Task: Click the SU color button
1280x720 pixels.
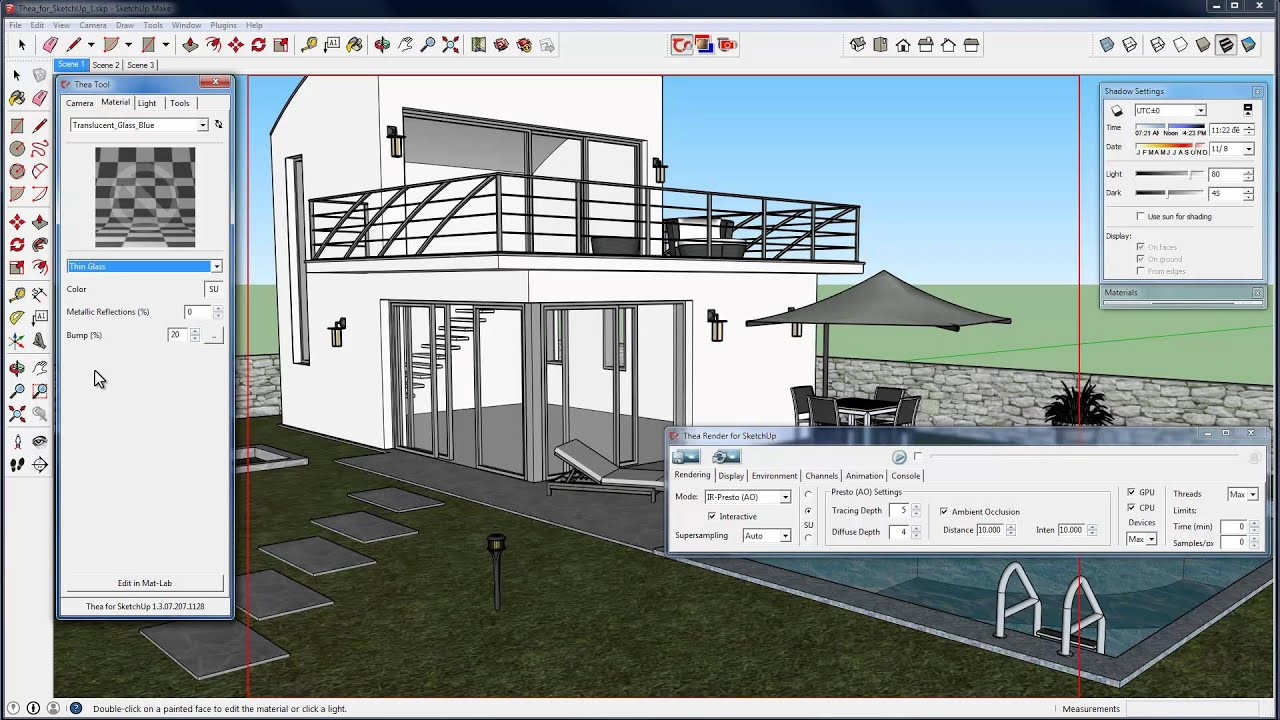Action: click(213, 289)
